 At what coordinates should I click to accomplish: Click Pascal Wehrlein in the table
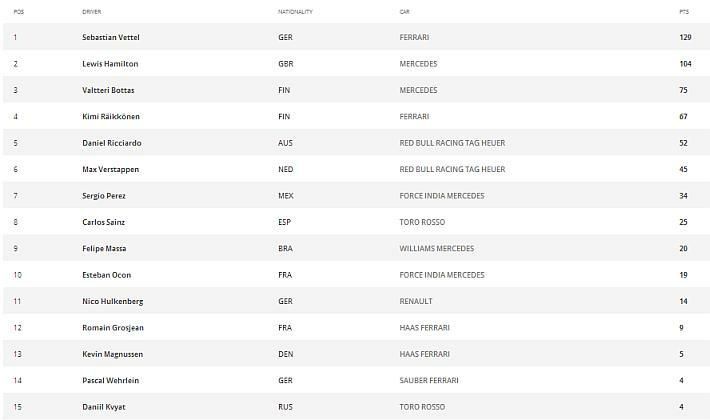tap(109, 381)
